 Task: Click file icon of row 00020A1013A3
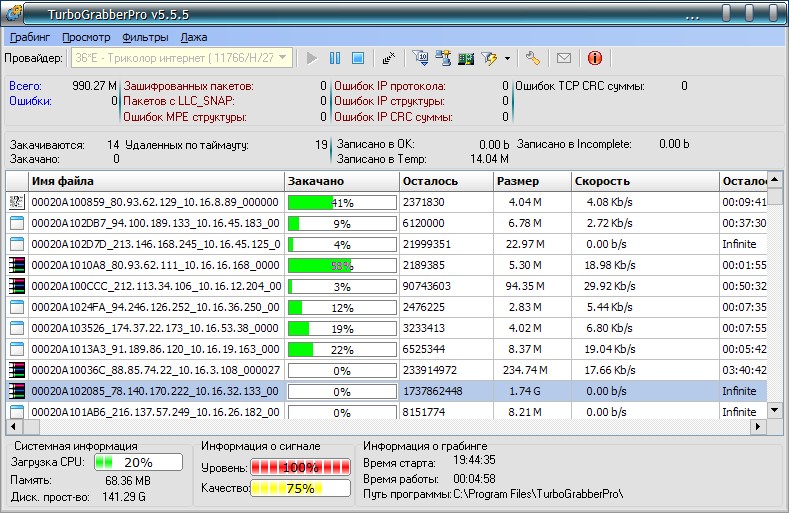17,349
